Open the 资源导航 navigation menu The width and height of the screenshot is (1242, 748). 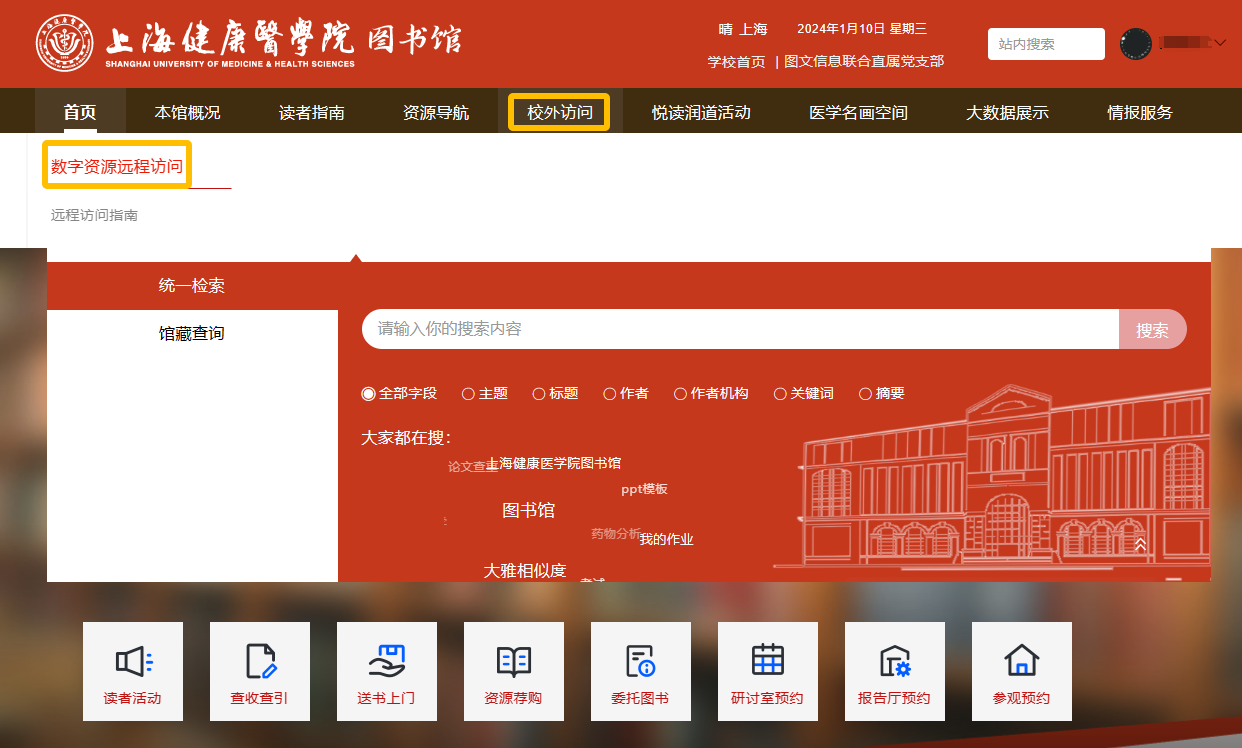click(435, 112)
